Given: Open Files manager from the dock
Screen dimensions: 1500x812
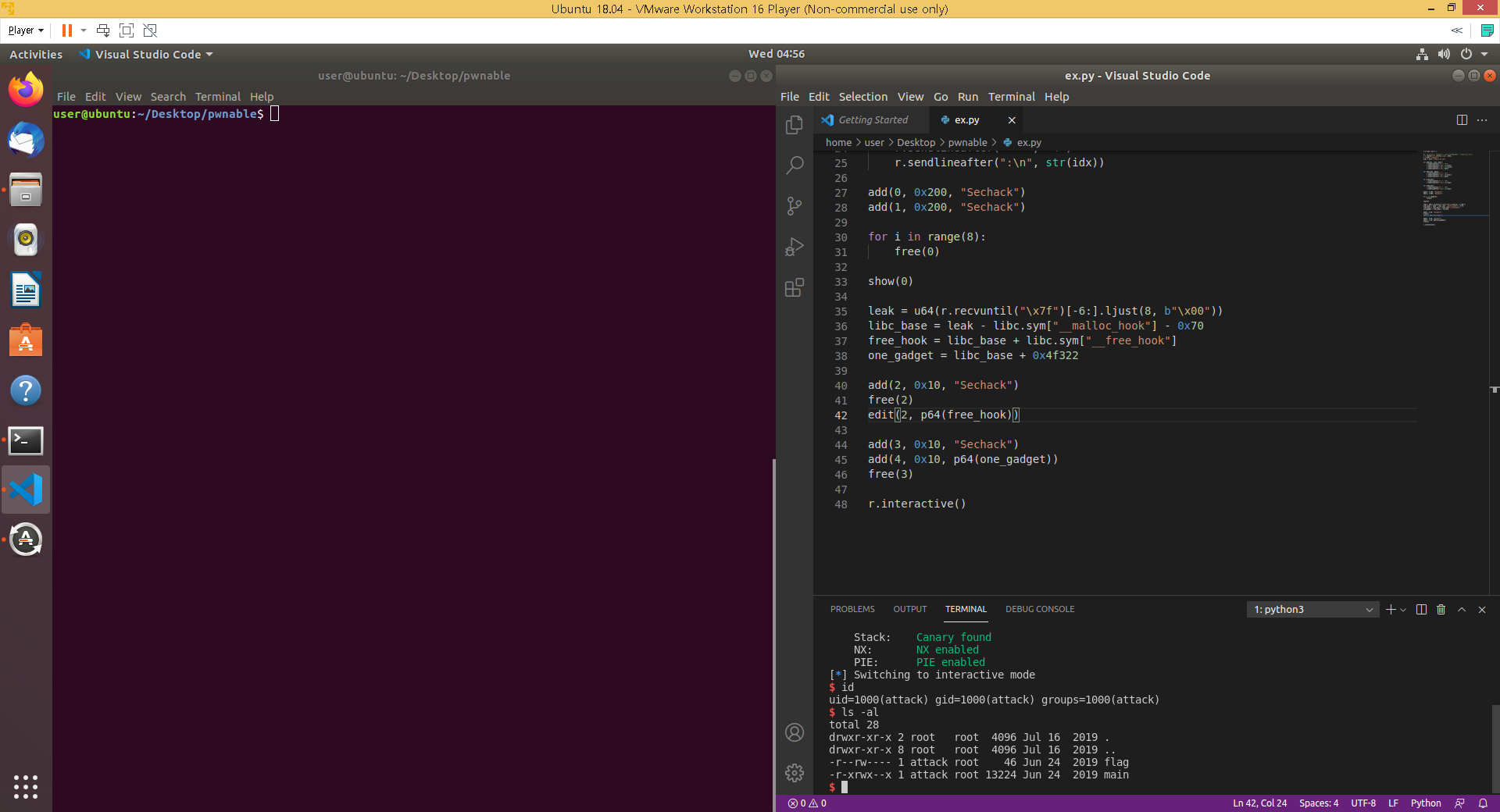Looking at the screenshot, I should (26, 190).
